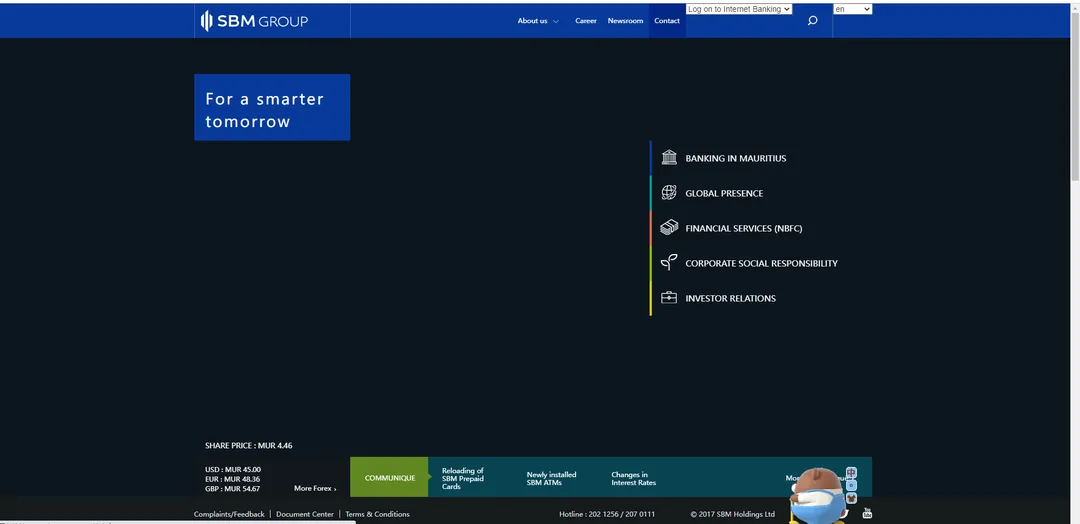
Task: Click the Financial Services money stack icon
Action: pos(669,228)
